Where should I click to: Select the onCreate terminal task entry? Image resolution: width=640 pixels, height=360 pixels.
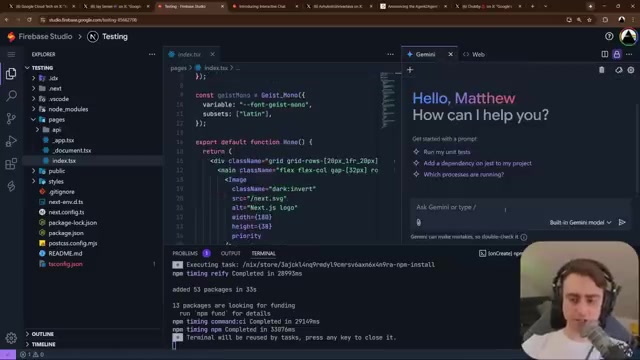500,253
